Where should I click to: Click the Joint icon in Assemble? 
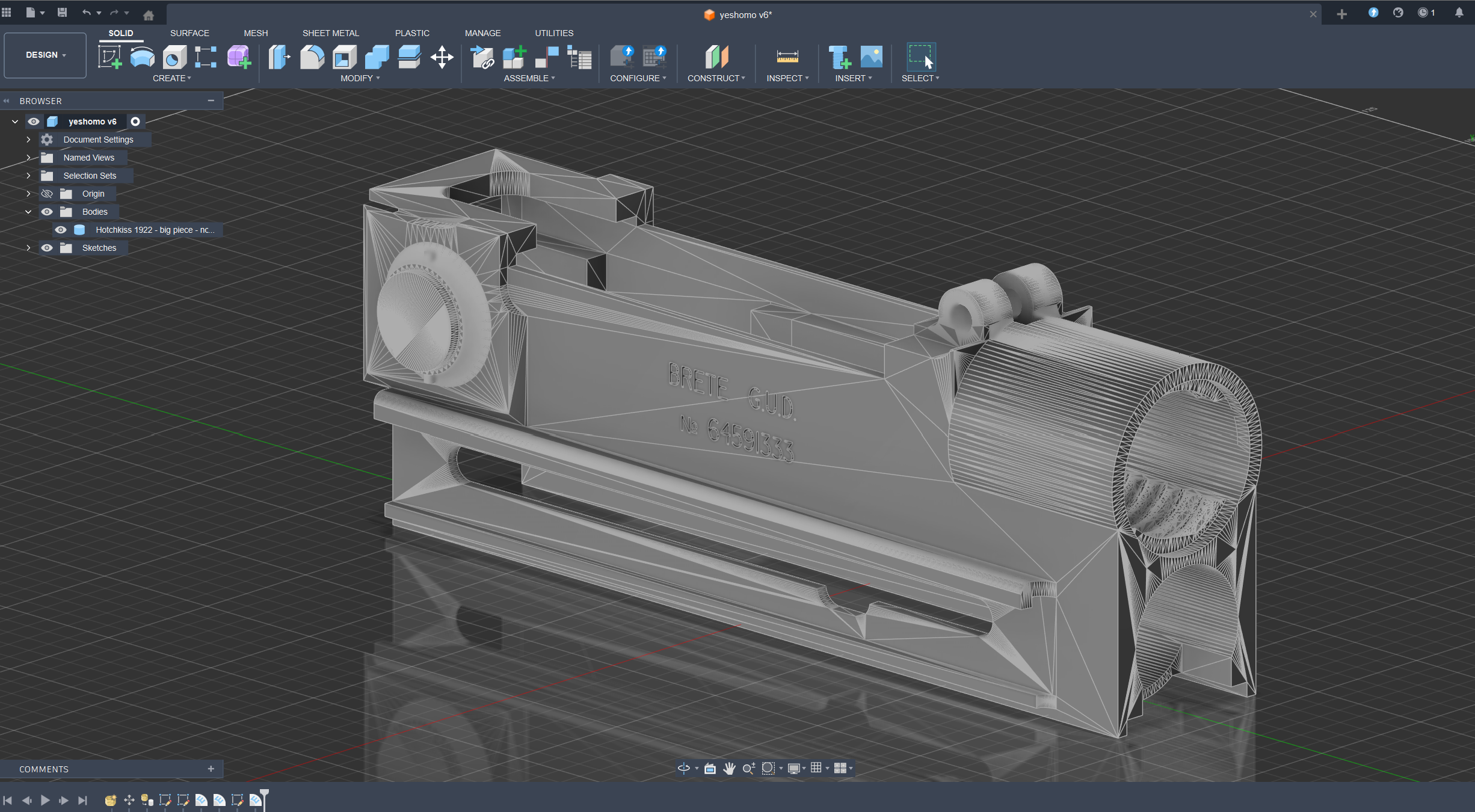point(547,57)
